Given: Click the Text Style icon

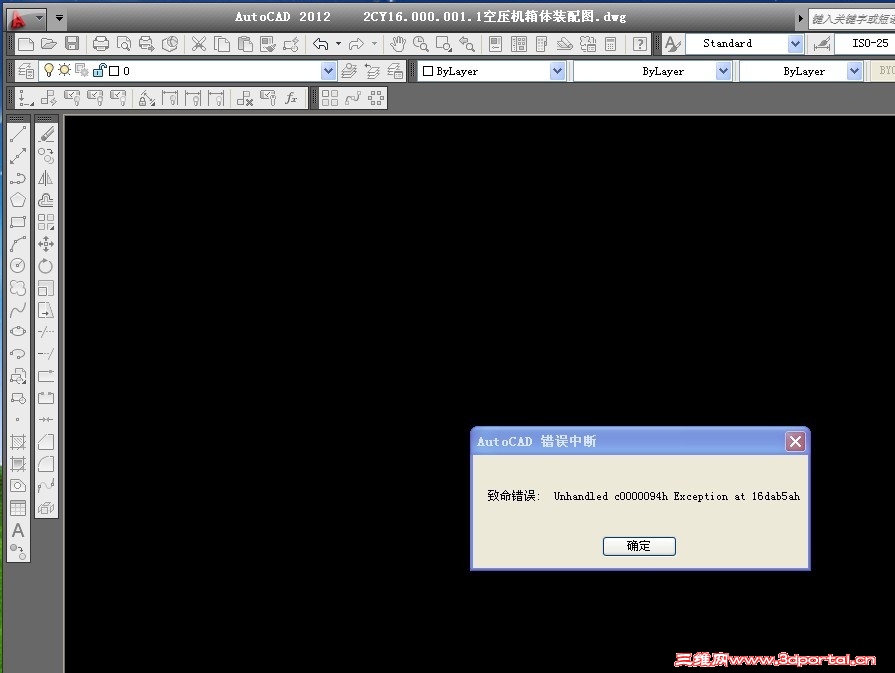Looking at the screenshot, I should tap(672, 43).
